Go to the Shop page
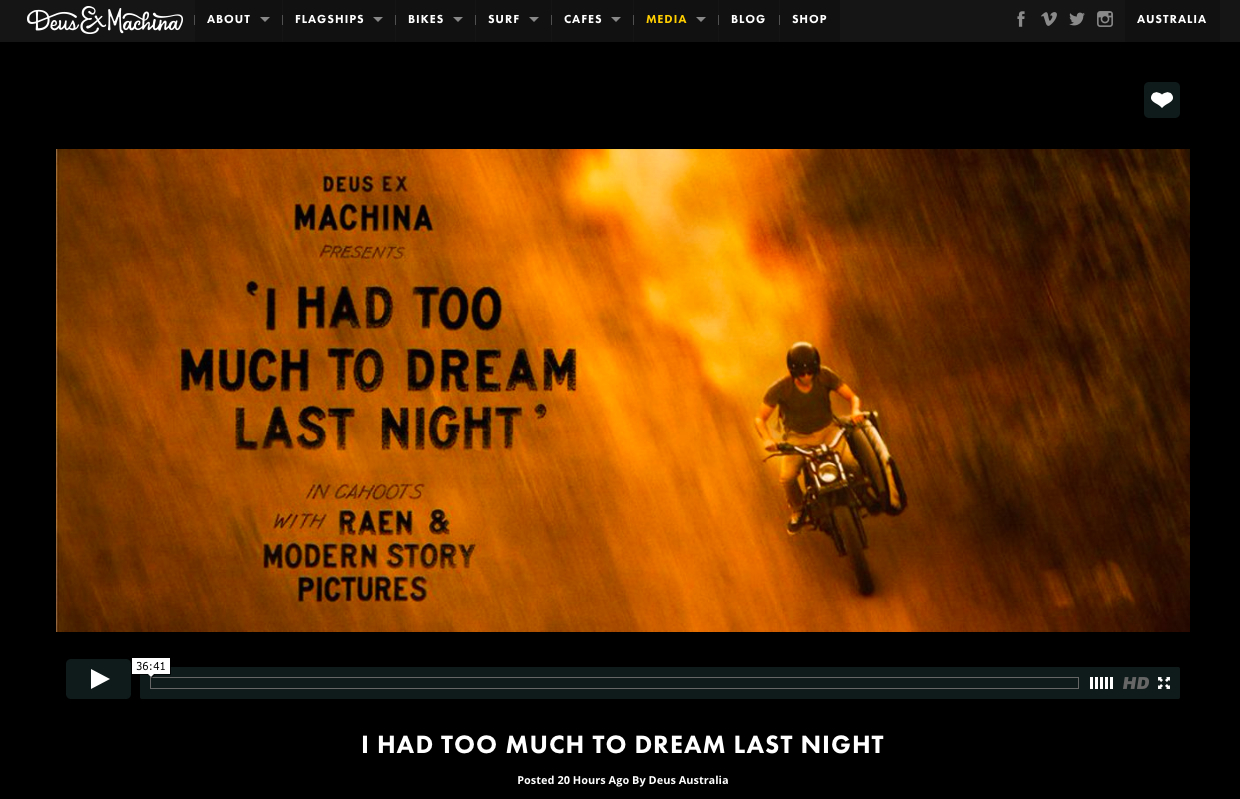 (809, 19)
